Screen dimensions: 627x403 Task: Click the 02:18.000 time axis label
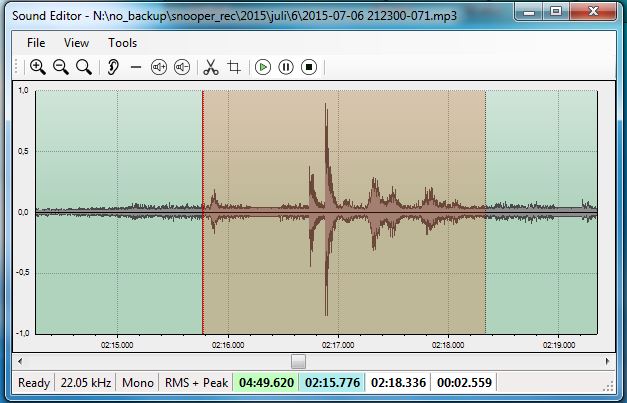coord(448,345)
